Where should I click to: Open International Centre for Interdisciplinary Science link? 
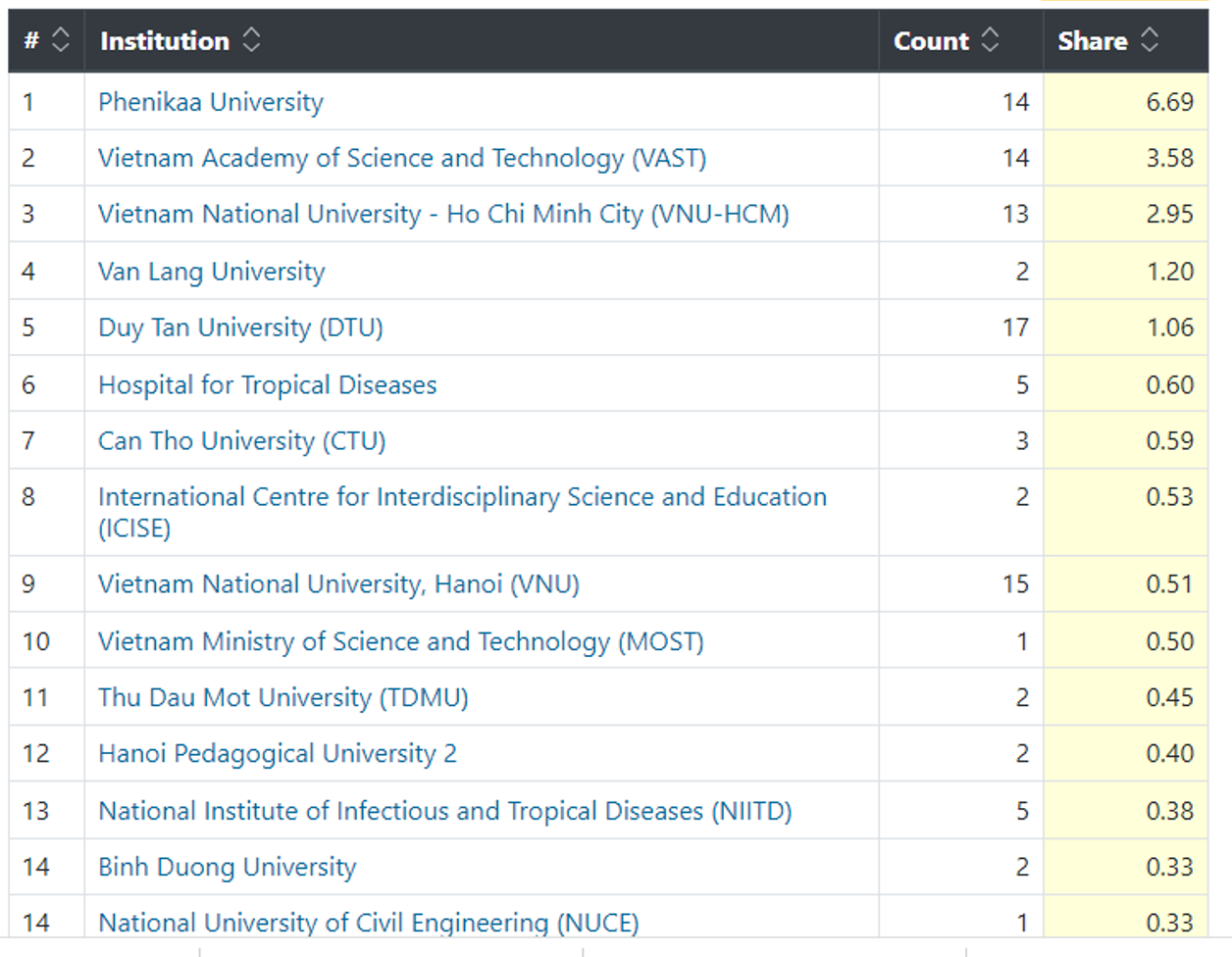[462, 512]
